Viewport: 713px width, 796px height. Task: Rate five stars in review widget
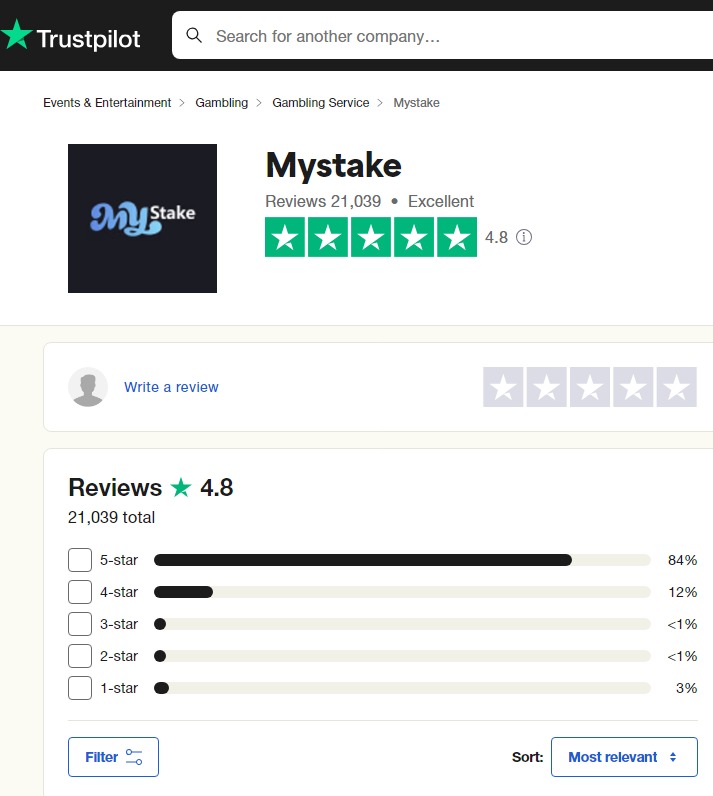click(676, 387)
